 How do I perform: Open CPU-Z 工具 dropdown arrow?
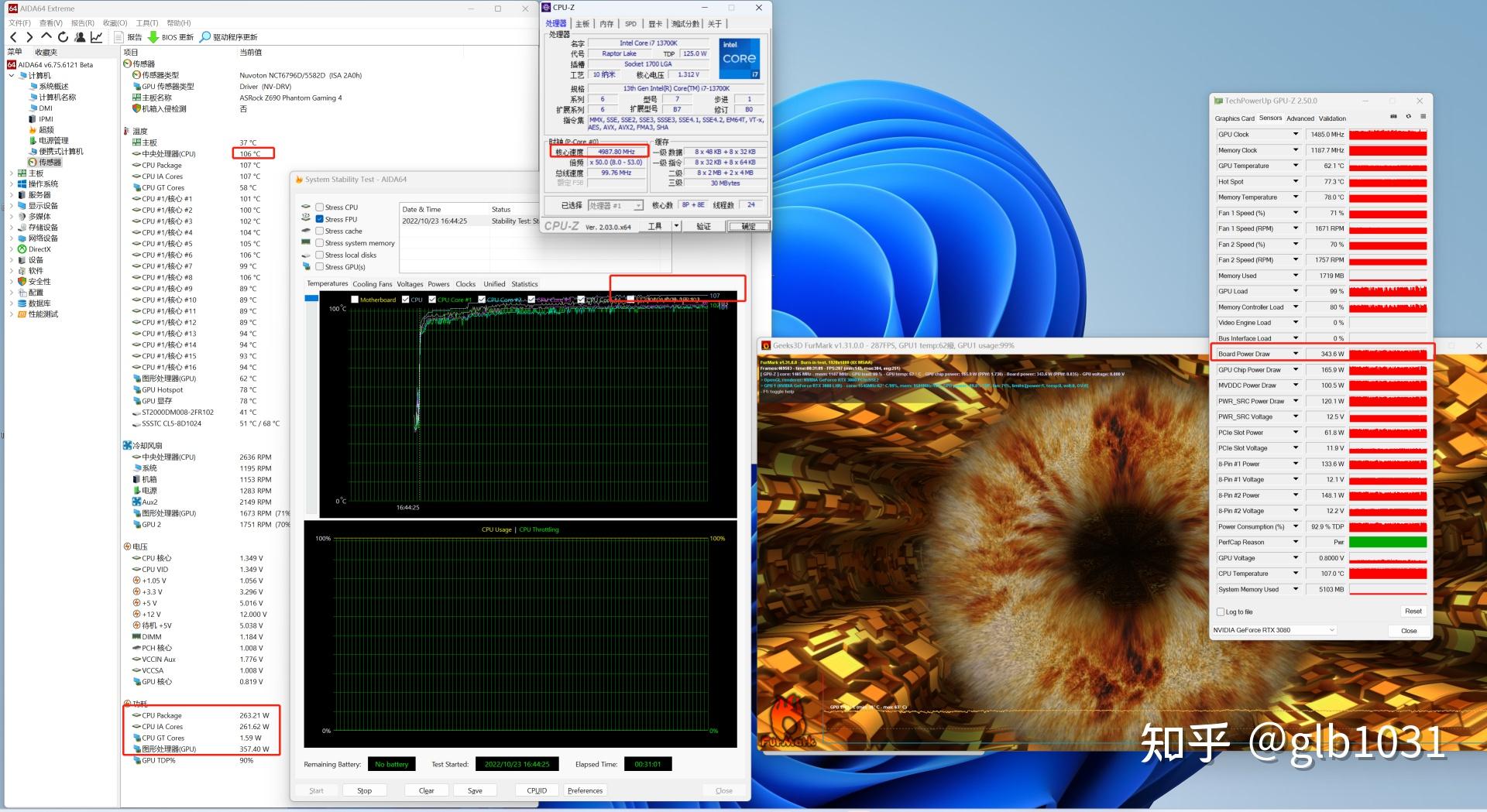676,226
